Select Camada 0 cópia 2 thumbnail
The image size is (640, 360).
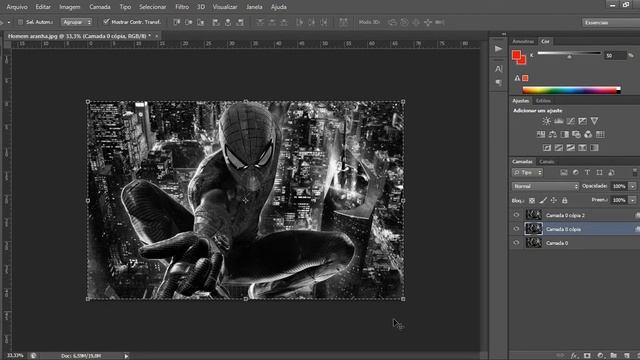533,215
